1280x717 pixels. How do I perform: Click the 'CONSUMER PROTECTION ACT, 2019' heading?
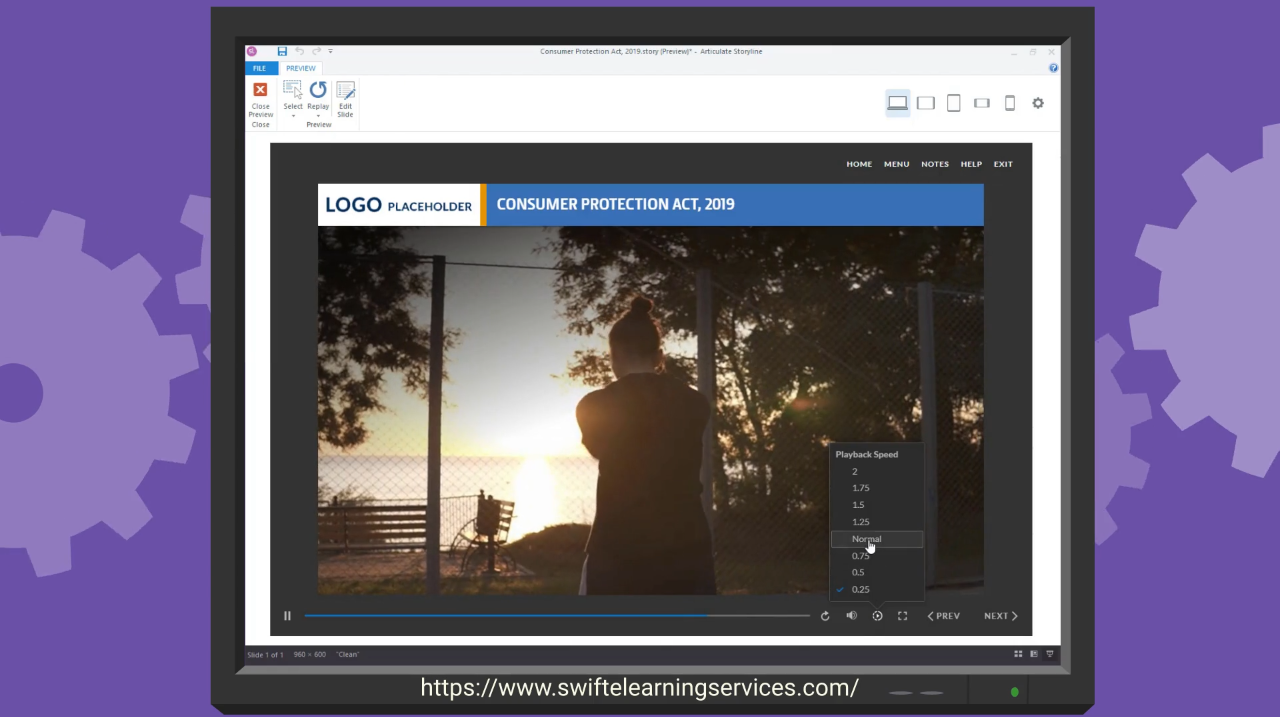coord(615,204)
